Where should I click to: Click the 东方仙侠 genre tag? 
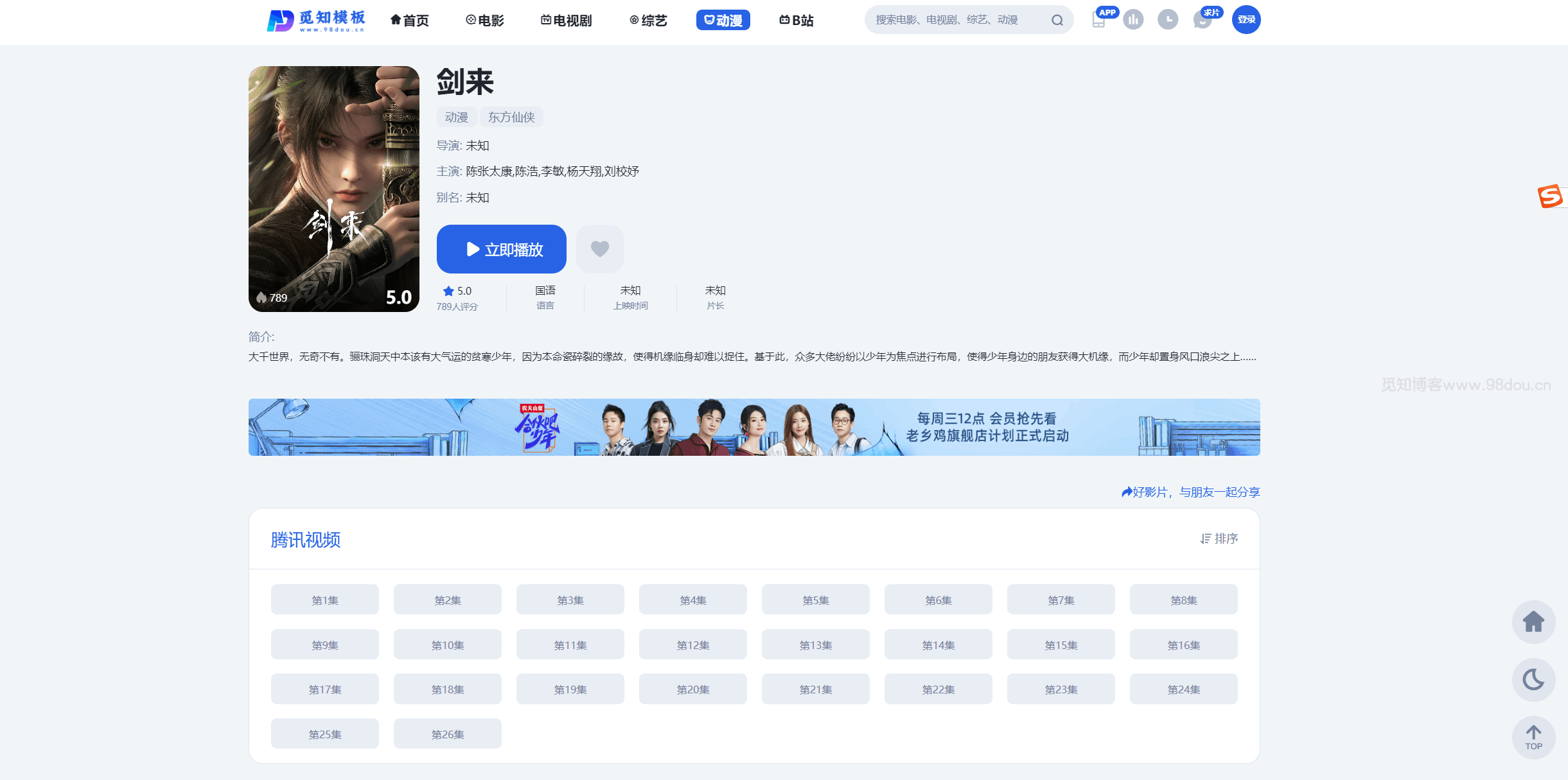(511, 117)
